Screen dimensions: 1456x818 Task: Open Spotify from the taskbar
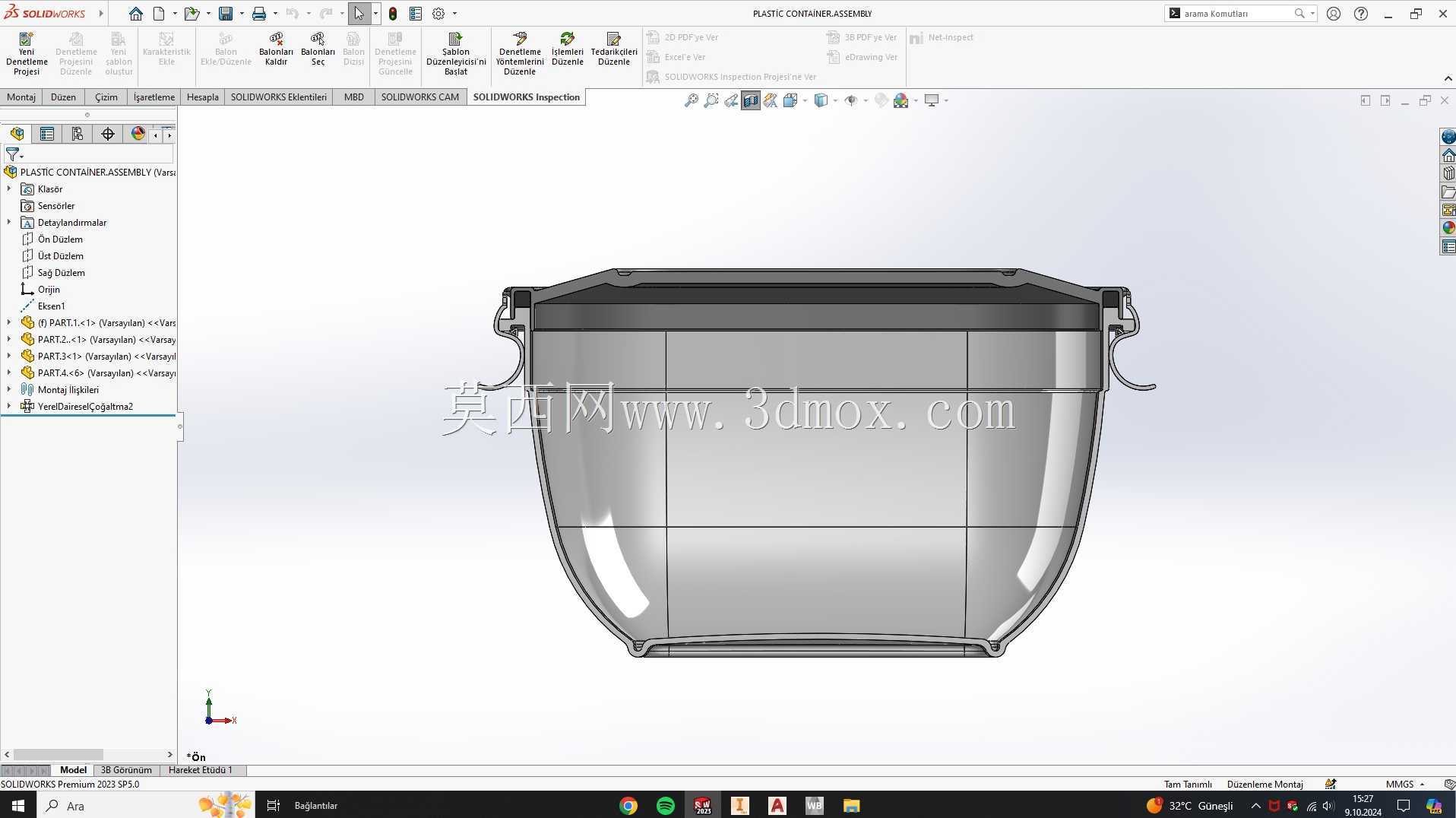click(665, 806)
